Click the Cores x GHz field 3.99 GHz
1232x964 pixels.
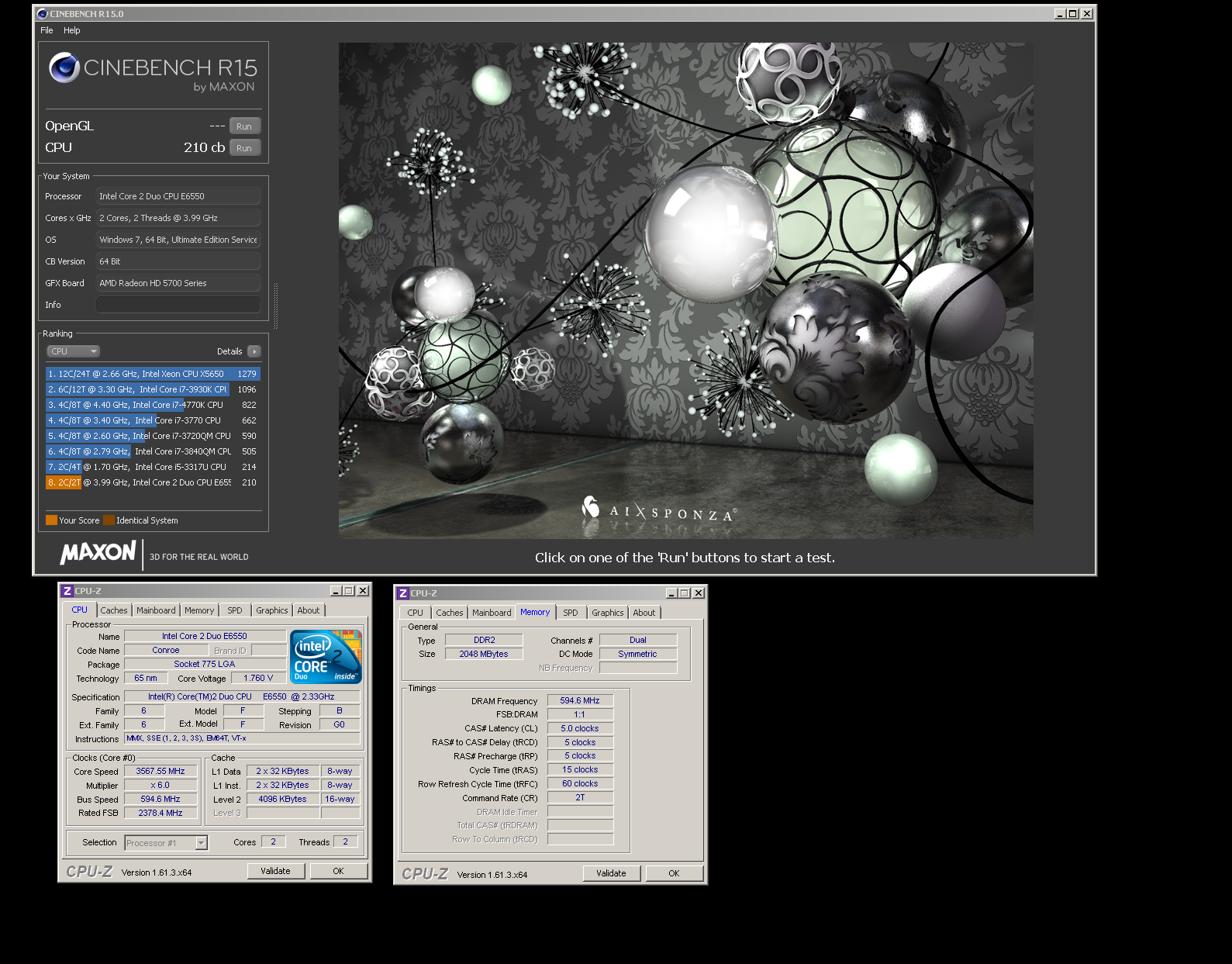click(178, 218)
